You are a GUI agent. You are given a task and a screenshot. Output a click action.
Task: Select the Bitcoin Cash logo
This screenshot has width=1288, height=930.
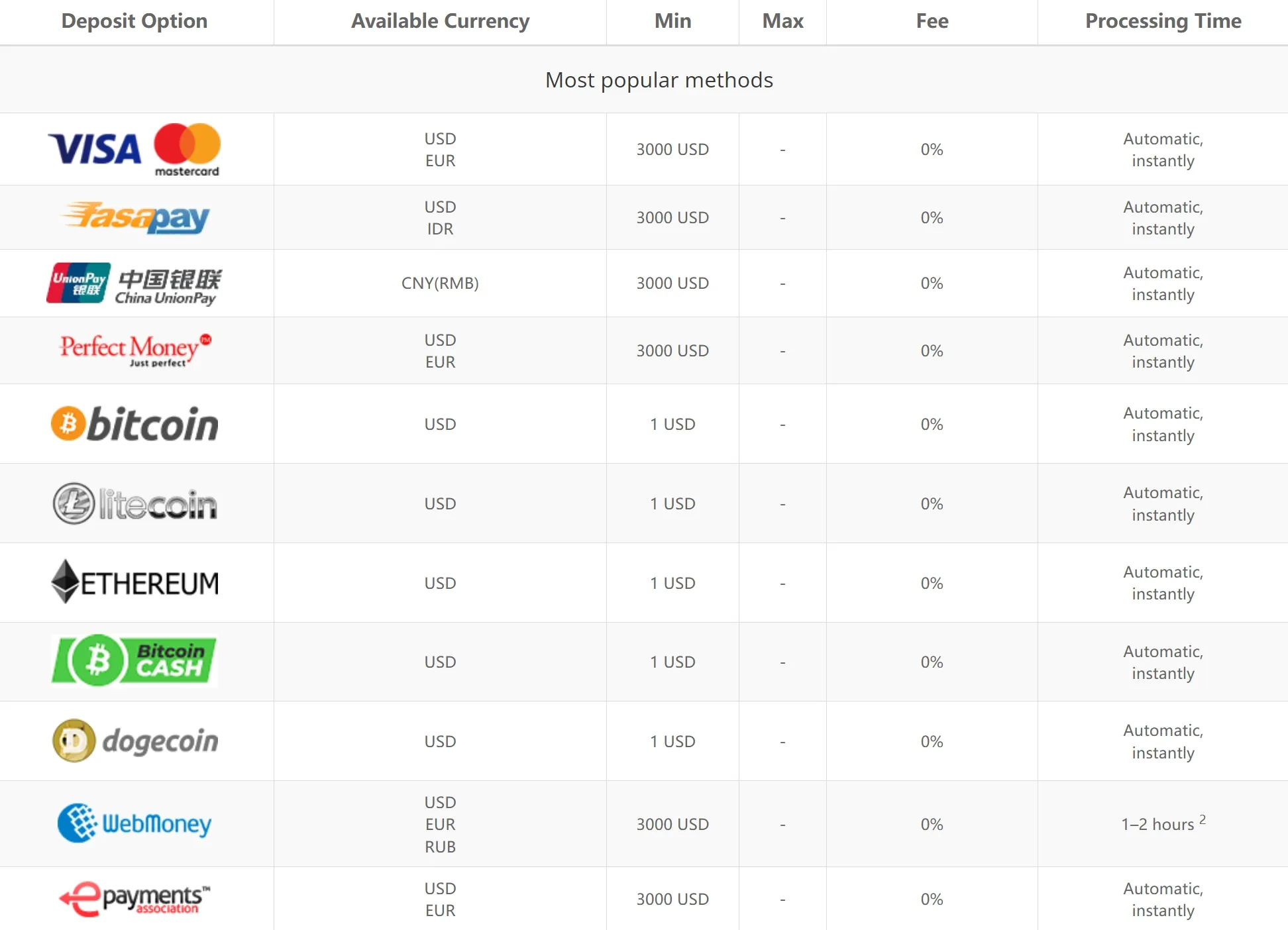tap(134, 661)
